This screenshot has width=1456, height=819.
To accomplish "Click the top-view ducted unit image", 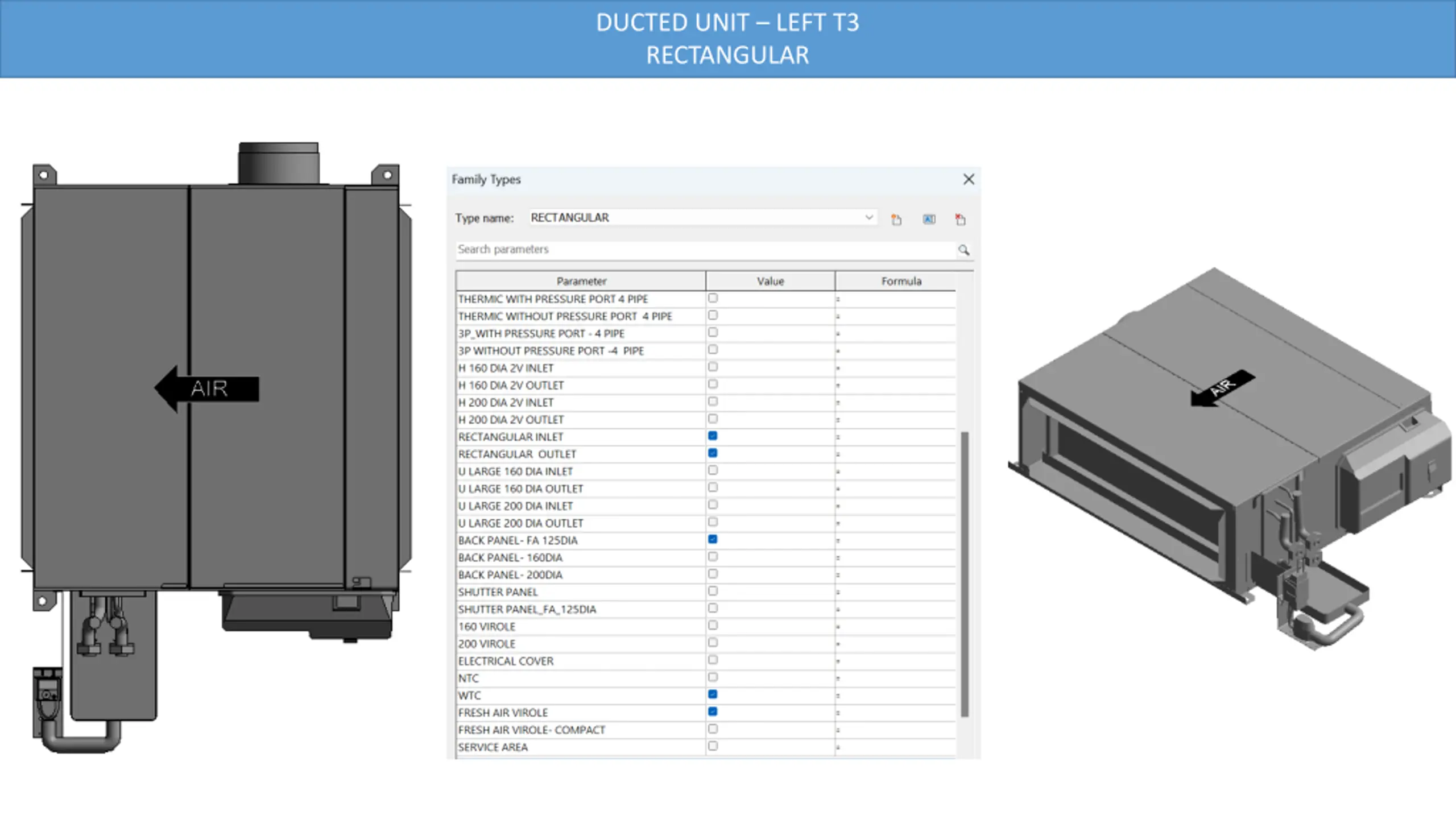I will click(216, 448).
